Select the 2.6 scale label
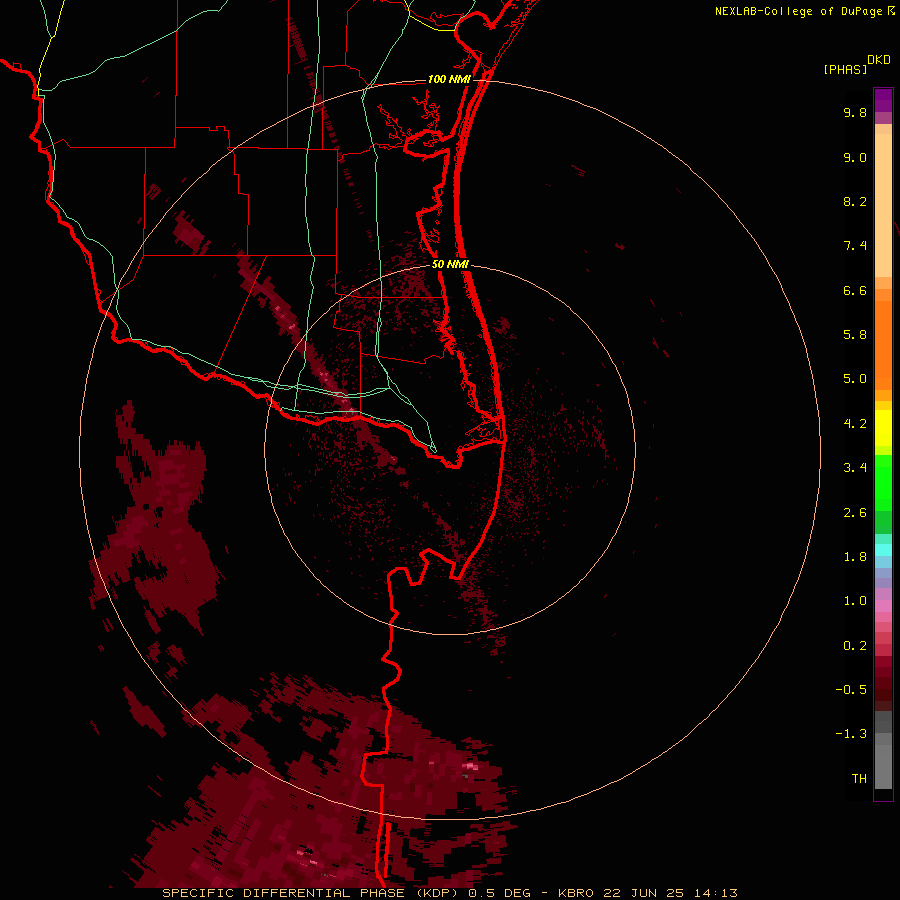 click(855, 513)
